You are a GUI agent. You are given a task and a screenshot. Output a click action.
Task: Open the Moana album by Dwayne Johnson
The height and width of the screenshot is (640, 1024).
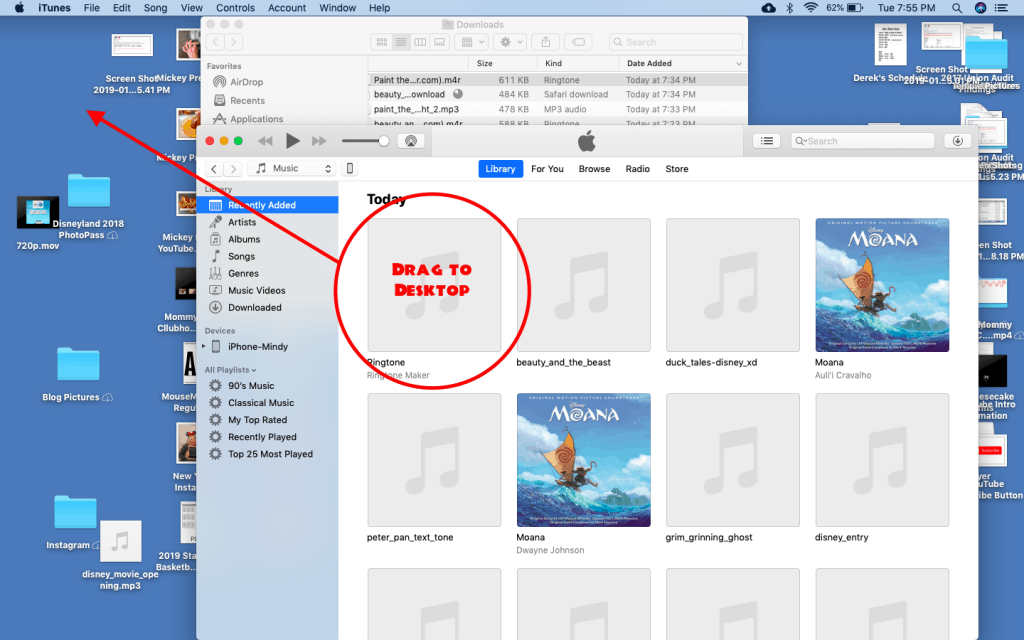[583, 460]
